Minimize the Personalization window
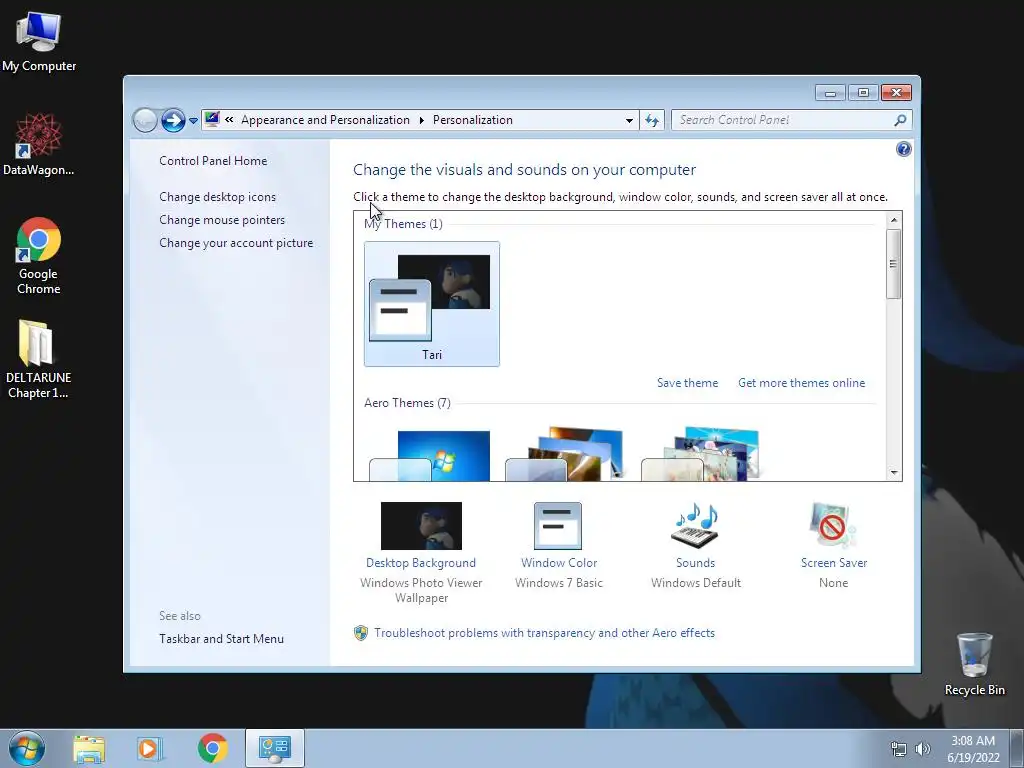Image resolution: width=1024 pixels, height=768 pixels. [x=830, y=93]
